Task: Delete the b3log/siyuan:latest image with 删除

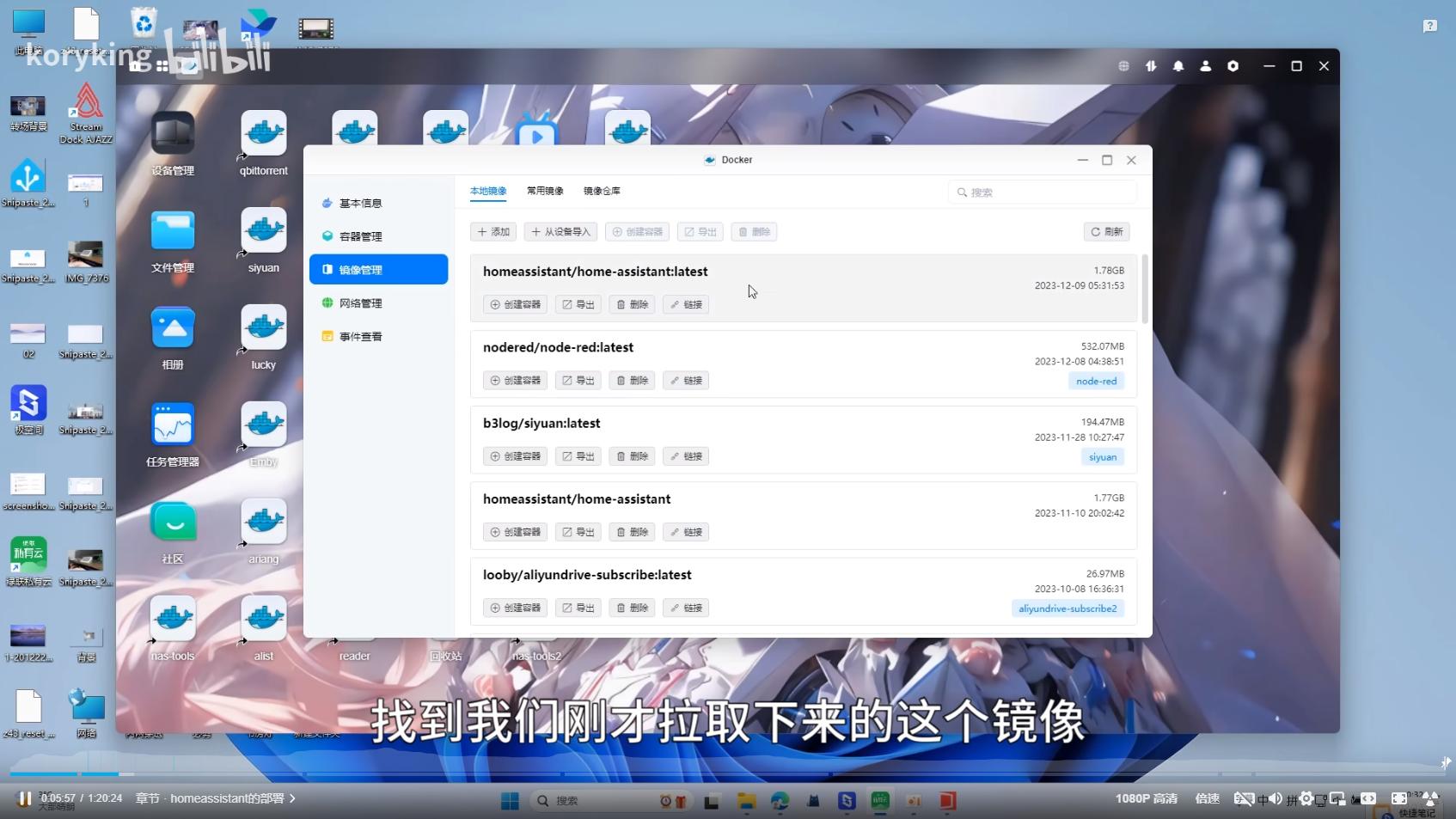Action: point(632,456)
